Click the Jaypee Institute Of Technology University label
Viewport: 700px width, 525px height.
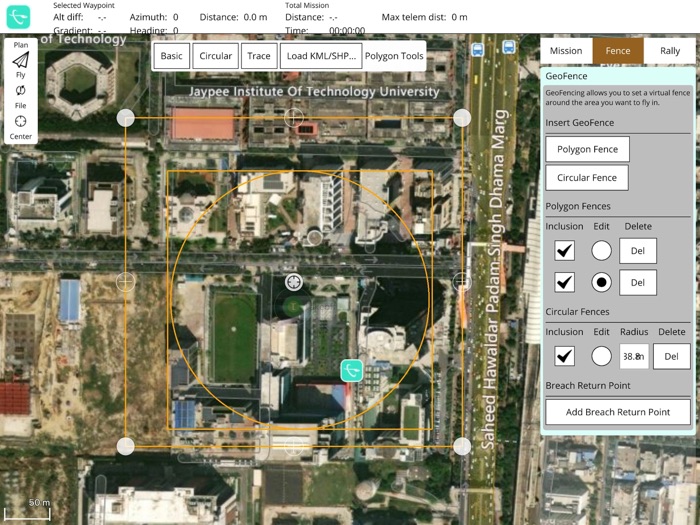click(314, 92)
